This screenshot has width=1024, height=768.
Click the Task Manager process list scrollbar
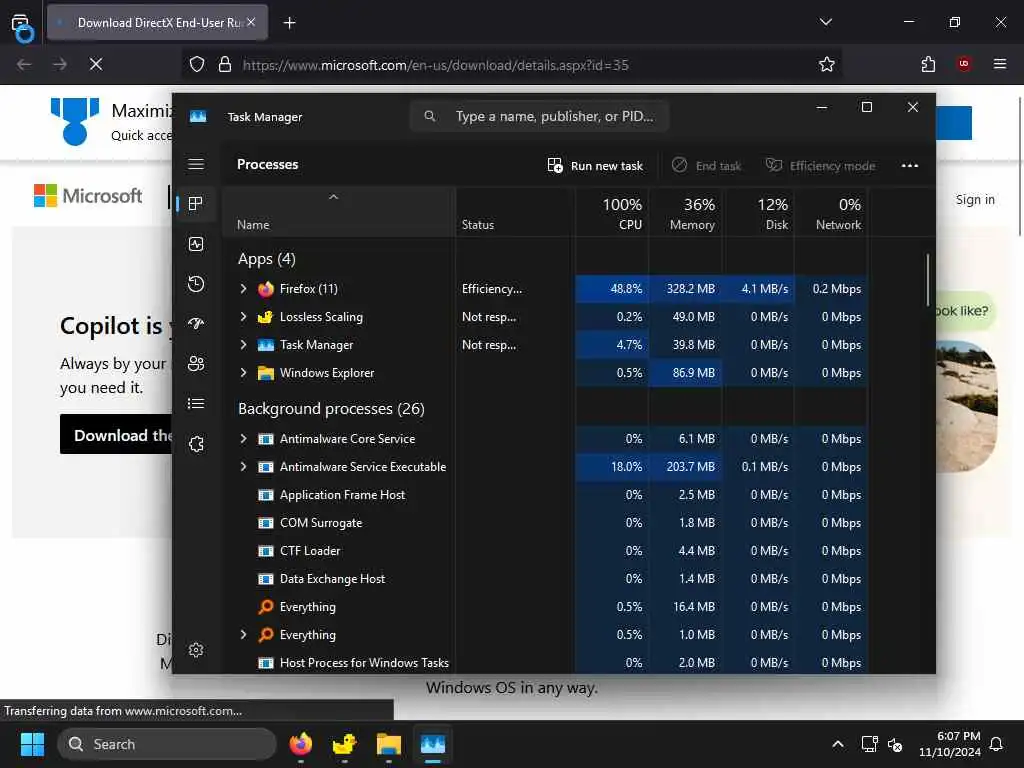927,280
